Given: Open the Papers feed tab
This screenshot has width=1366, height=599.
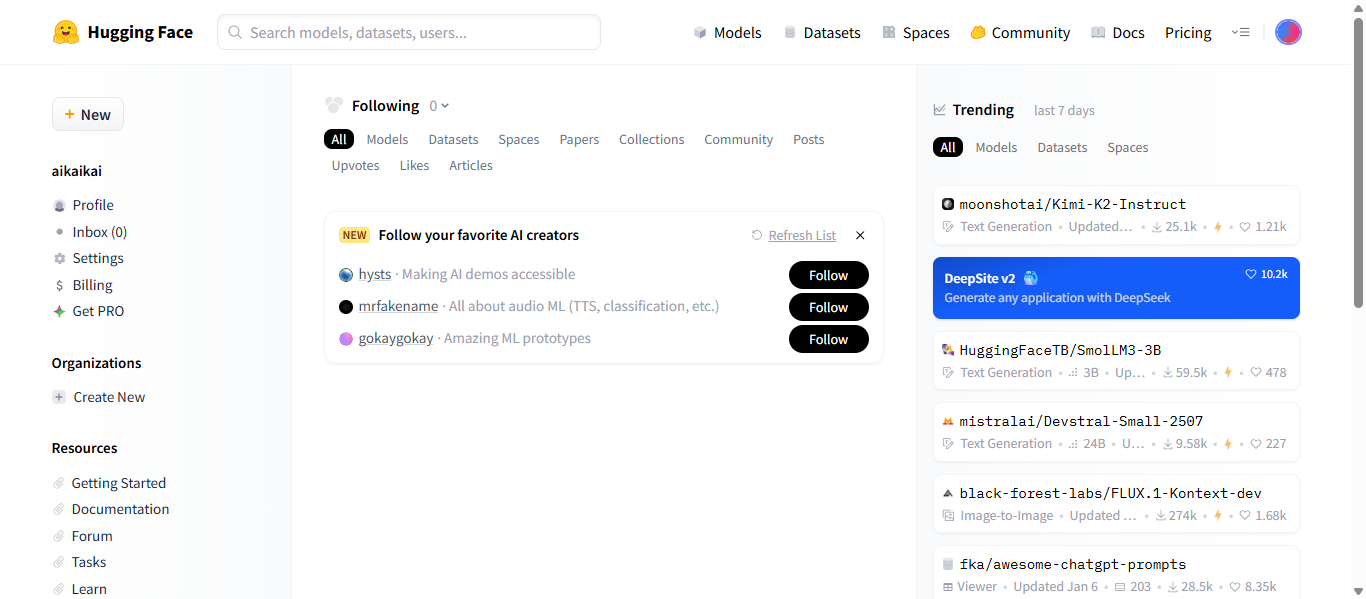Looking at the screenshot, I should pyautogui.click(x=579, y=139).
